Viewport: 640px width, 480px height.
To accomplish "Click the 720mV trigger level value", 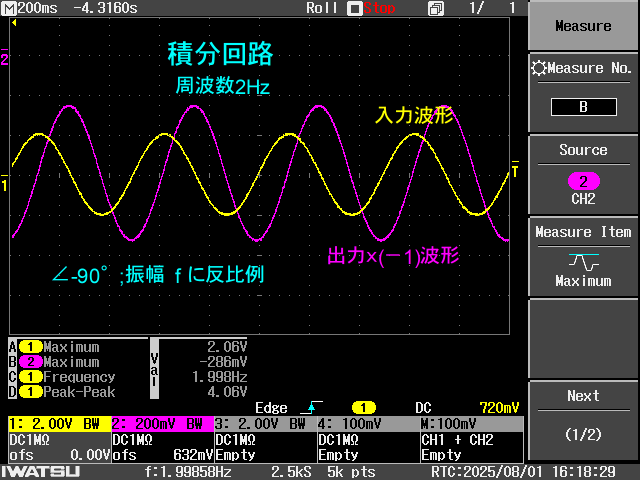I will (x=499, y=408).
